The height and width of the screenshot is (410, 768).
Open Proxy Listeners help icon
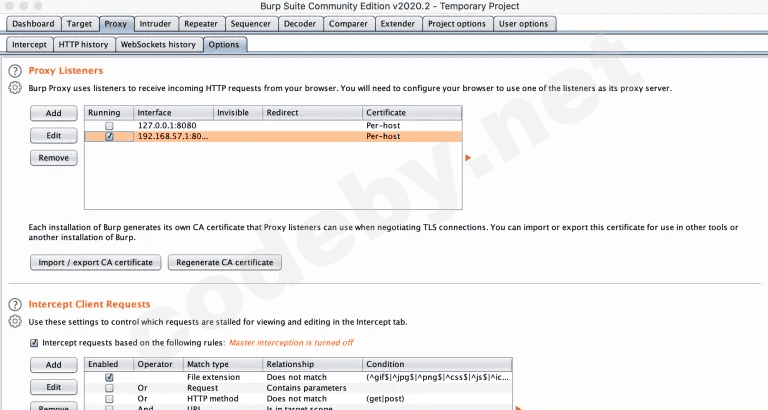[x=15, y=71]
